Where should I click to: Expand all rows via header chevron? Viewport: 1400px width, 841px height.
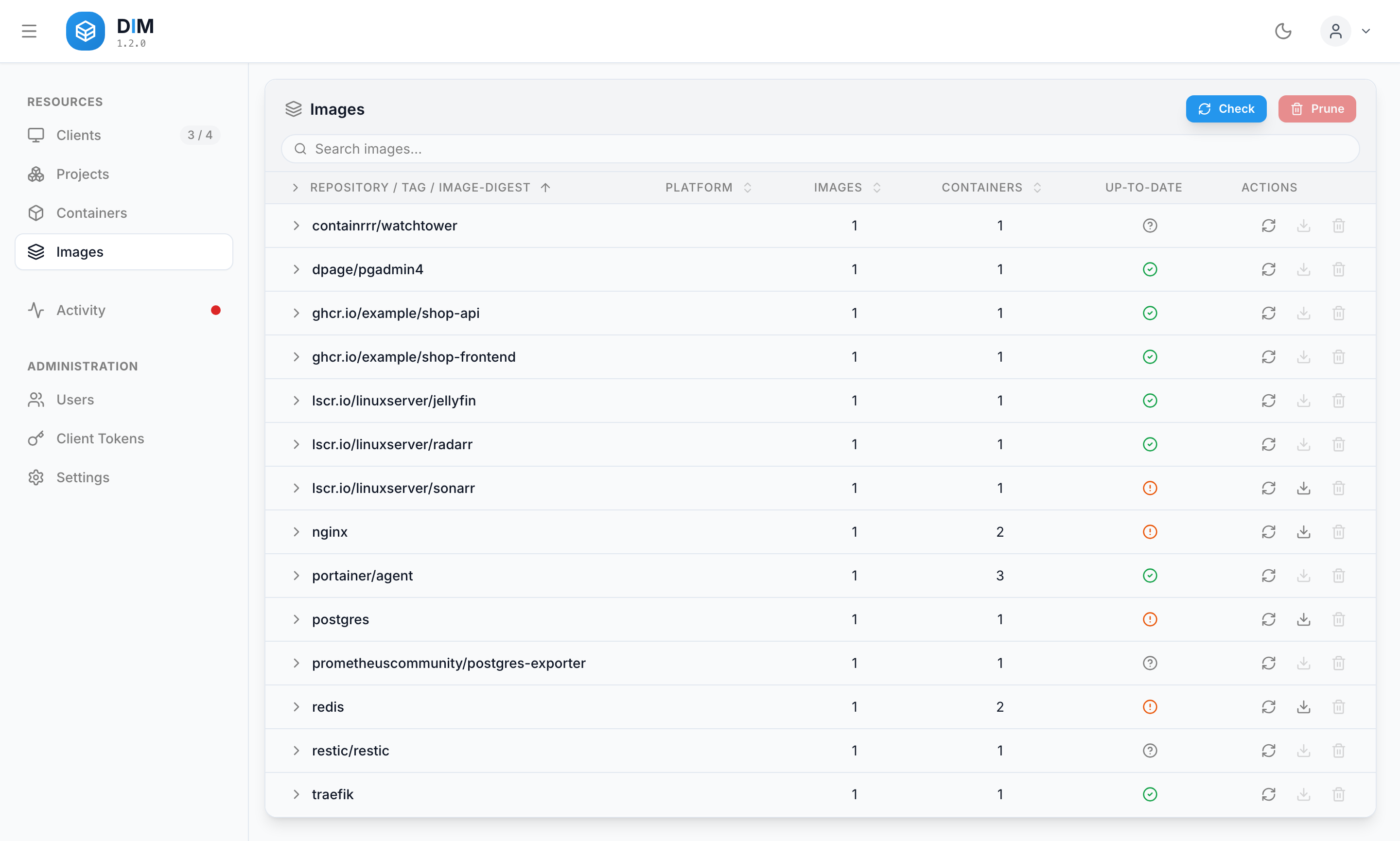coord(295,188)
